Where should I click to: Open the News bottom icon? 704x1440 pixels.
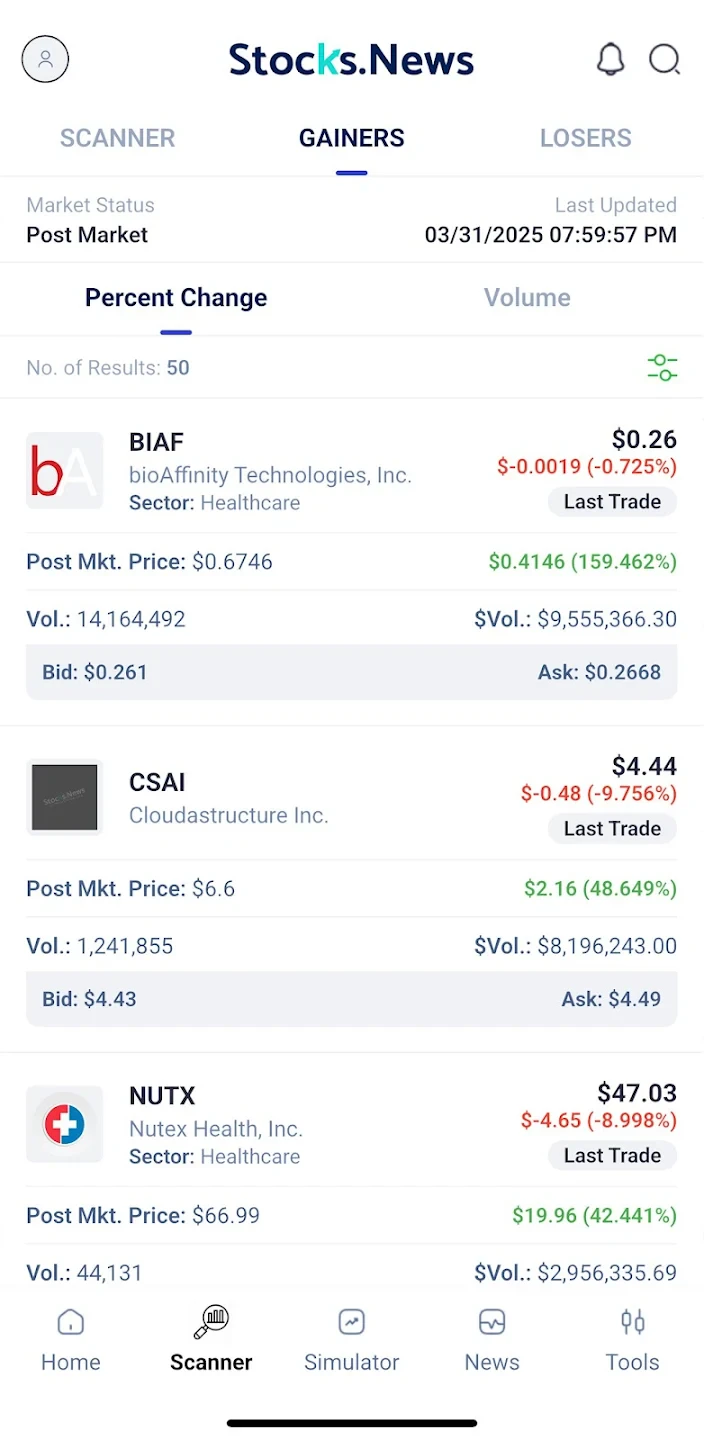pyautogui.click(x=492, y=1322)
